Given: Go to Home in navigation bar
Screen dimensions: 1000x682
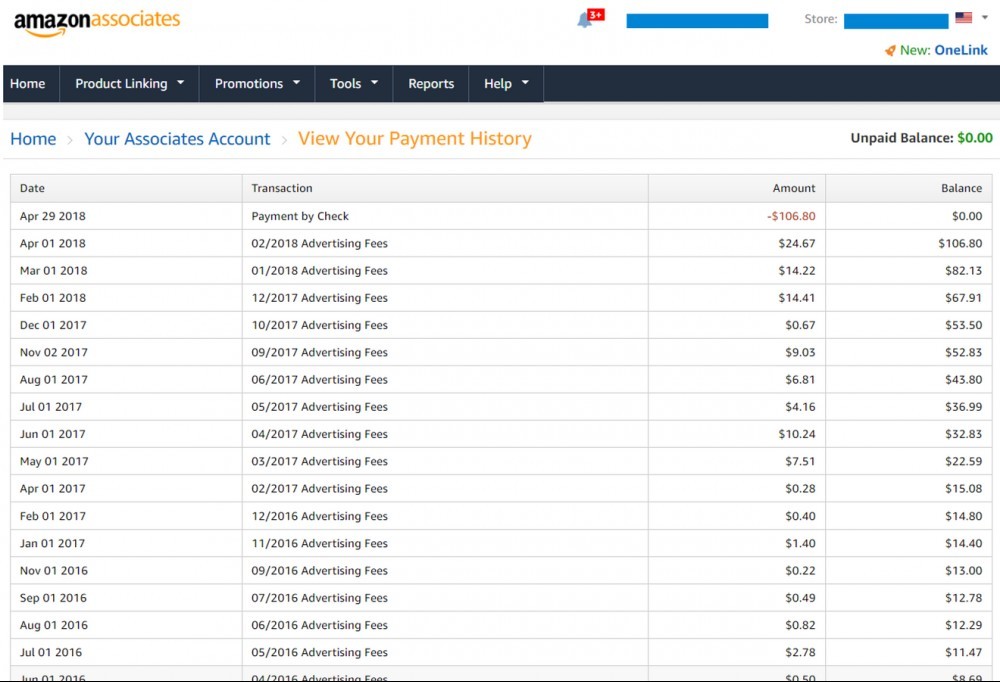Looking at the screenshot, I should click(x=27, y=84).
